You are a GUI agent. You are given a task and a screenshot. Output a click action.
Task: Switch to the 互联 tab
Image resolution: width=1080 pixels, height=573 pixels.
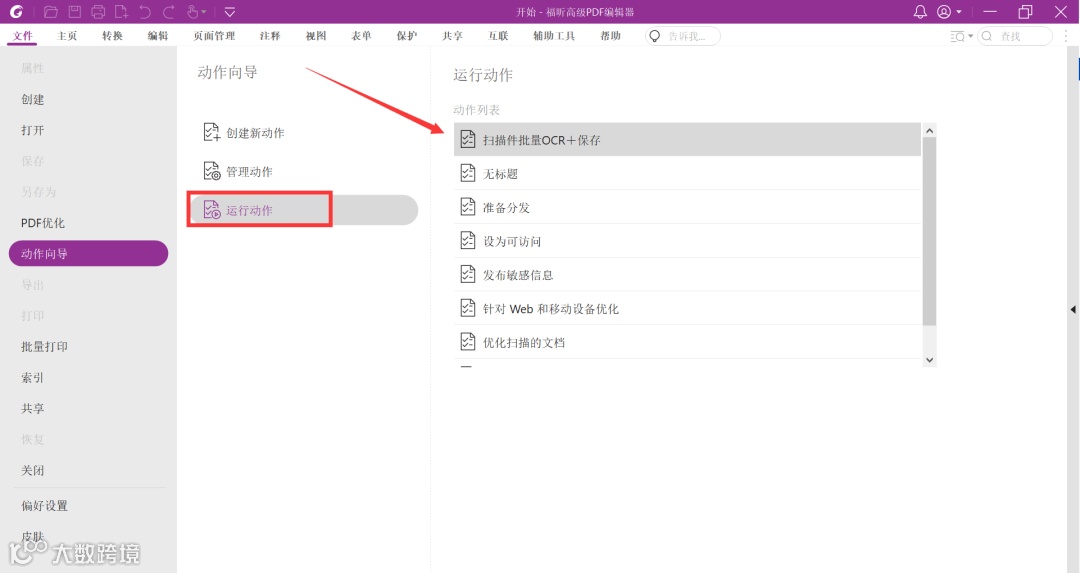pyautogui.click(x=498, y=36)
